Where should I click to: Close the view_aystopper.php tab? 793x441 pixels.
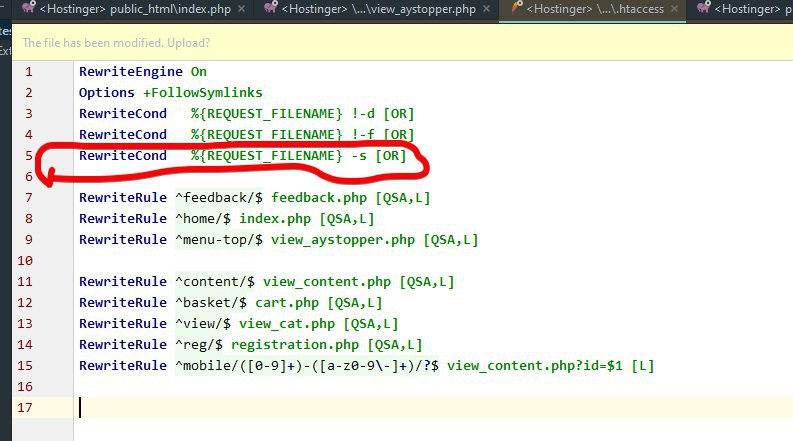tap(487, 9)
